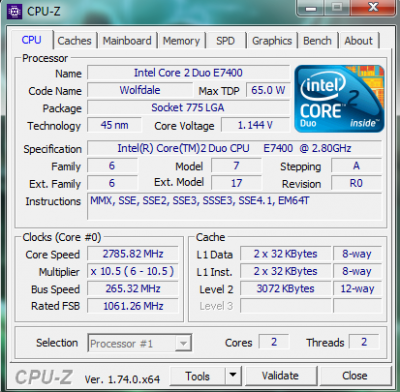Click the CPU-Z app icon in title bar
400x392 pixels.
[14, 11]
